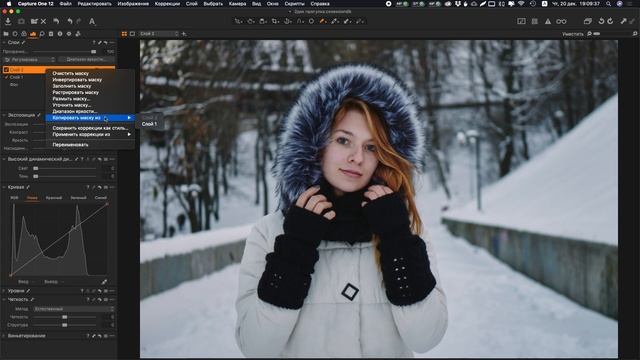Choose Сохранить коррекции как стиль…

pyautogui.click(x=90, y=128)
